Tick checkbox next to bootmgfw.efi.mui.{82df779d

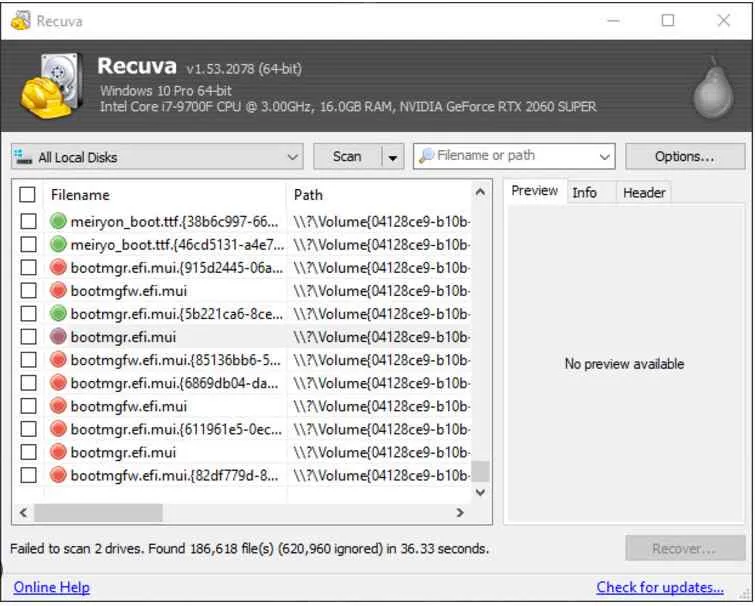[x=28, y=475]
